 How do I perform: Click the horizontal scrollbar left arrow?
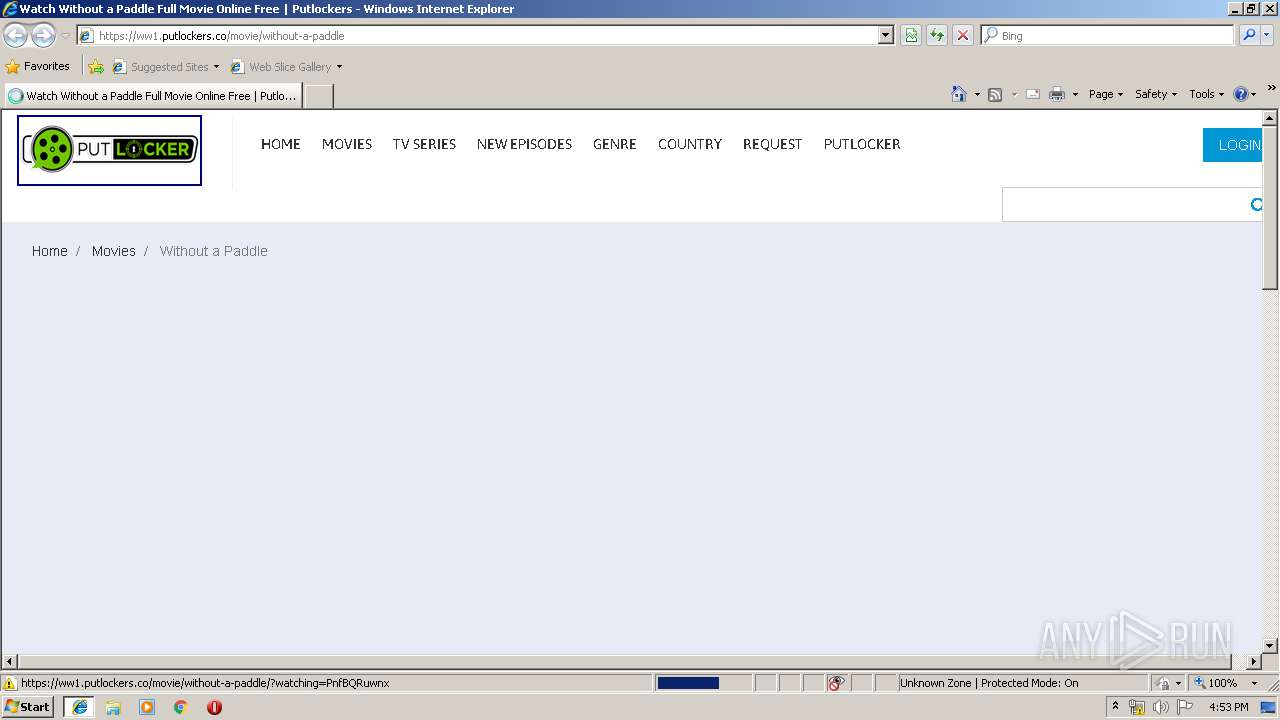[x=10, y=661]
